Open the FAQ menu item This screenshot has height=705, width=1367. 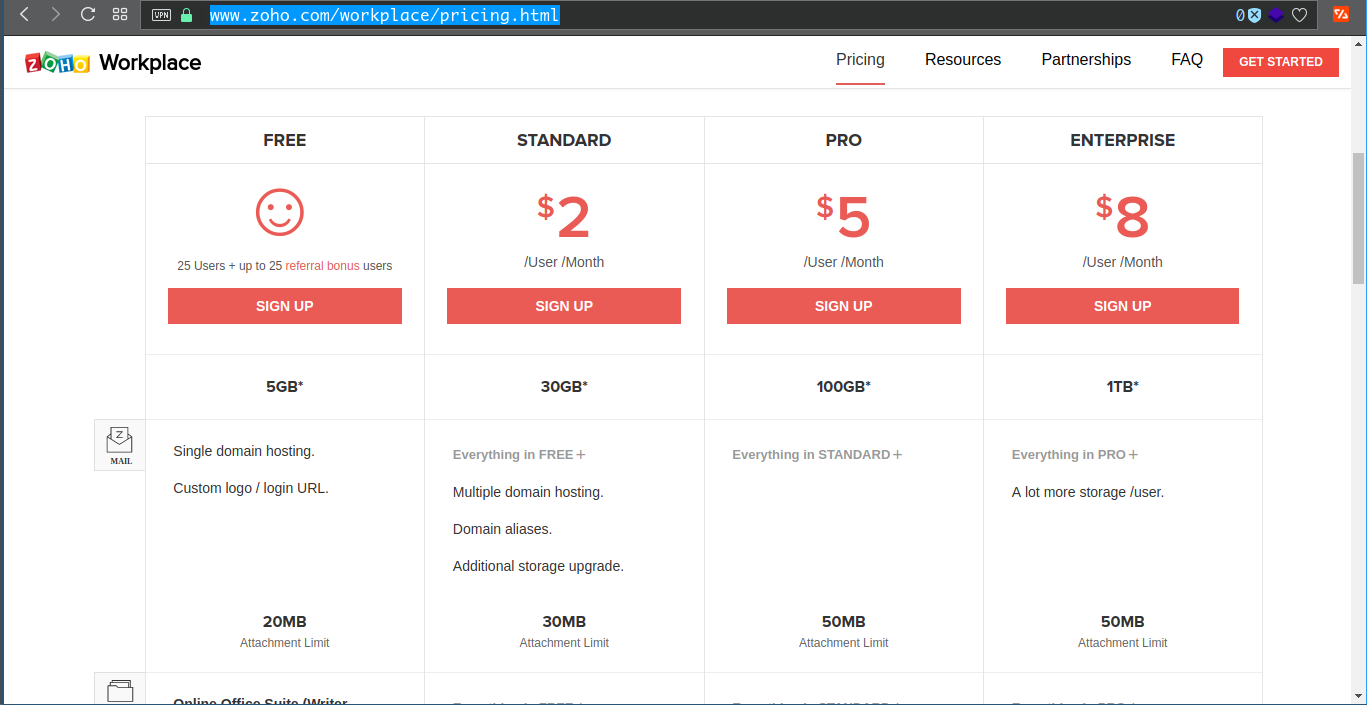[1187, 60]
